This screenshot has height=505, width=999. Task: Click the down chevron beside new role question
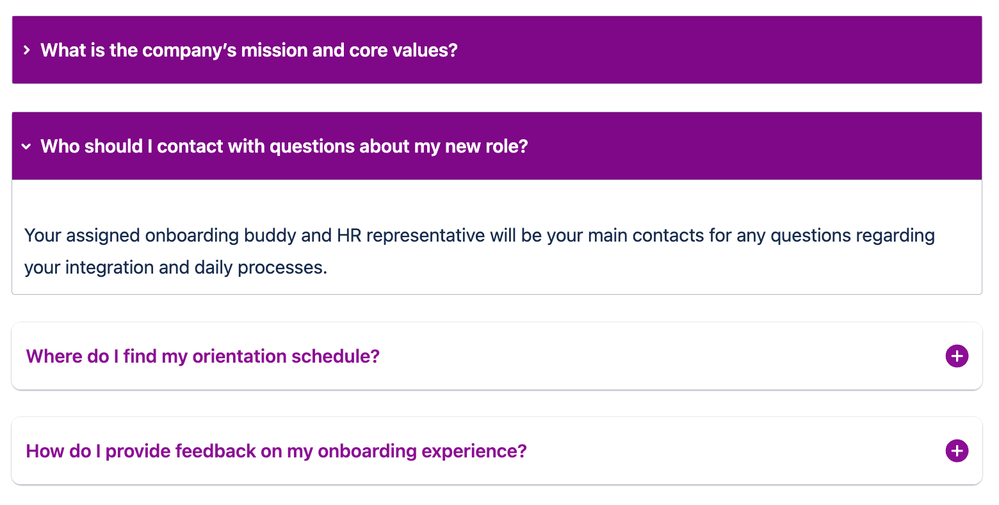[26, 146]
